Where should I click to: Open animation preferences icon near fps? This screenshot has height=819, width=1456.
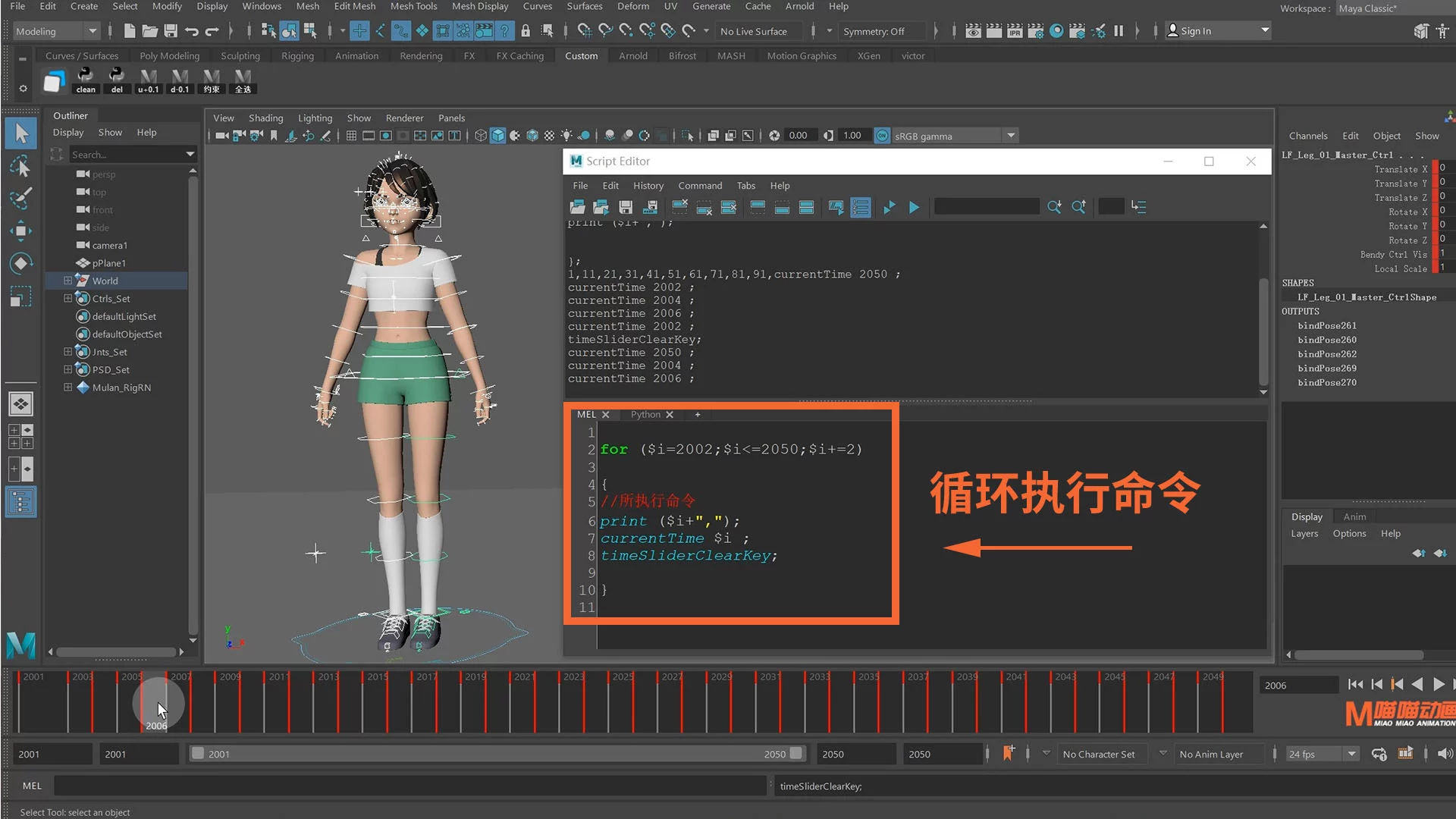(1405, 753)
